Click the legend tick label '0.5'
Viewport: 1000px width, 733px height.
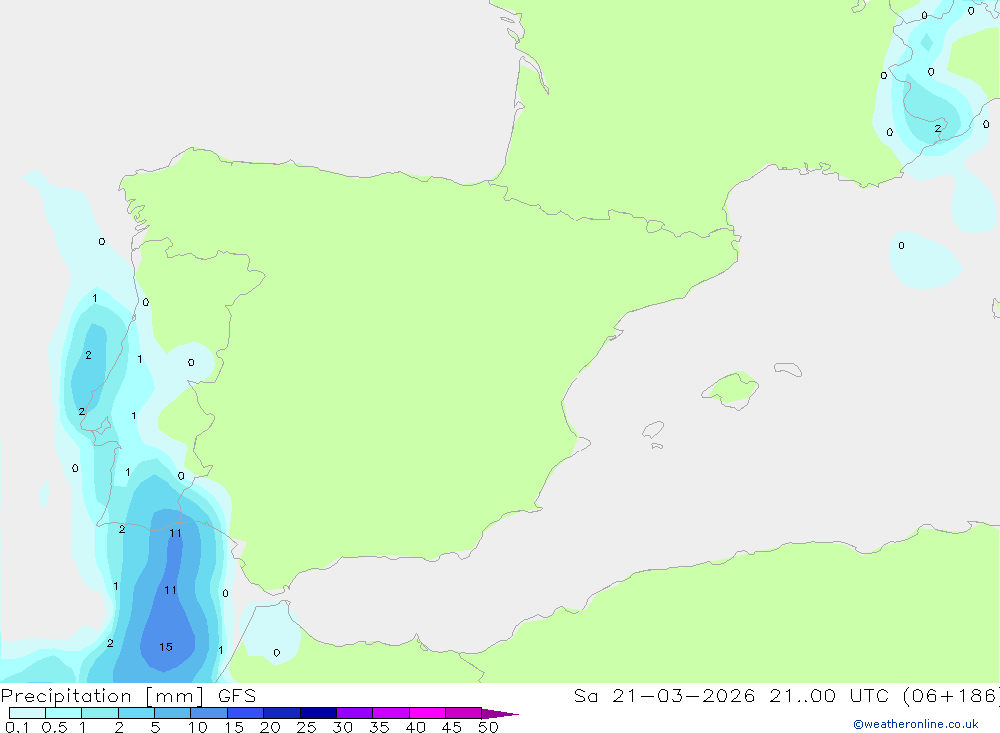(x=54, y=727)
